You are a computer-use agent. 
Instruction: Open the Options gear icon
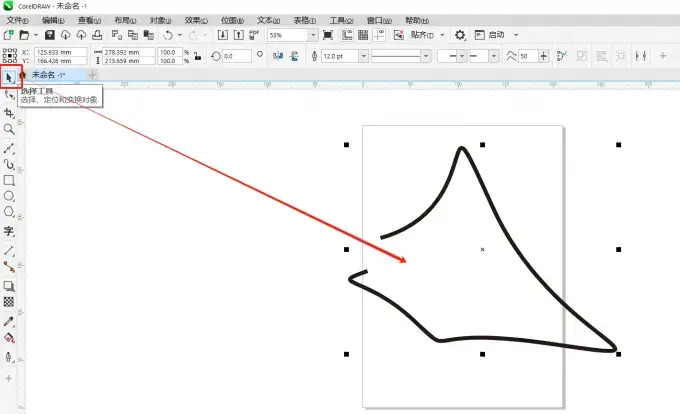[x=460, y=35]
